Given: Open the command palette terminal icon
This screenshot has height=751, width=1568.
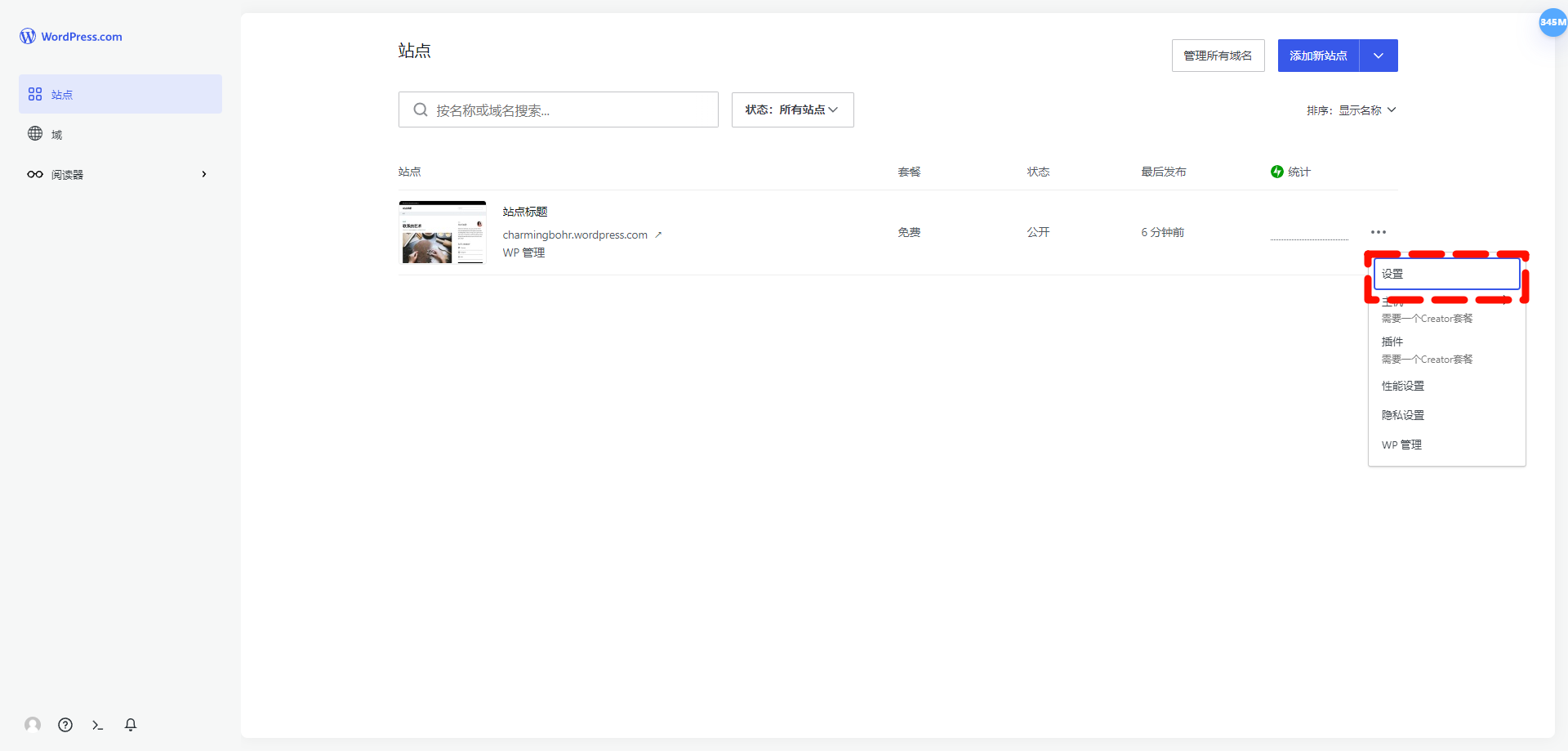Looking at the screenshot, I should pos(98,725).
